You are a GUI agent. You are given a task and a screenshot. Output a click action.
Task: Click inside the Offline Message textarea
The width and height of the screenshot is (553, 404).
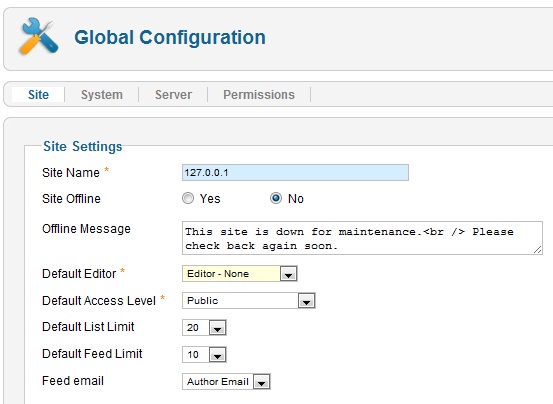pyautogui.click(x=362, y=238)
